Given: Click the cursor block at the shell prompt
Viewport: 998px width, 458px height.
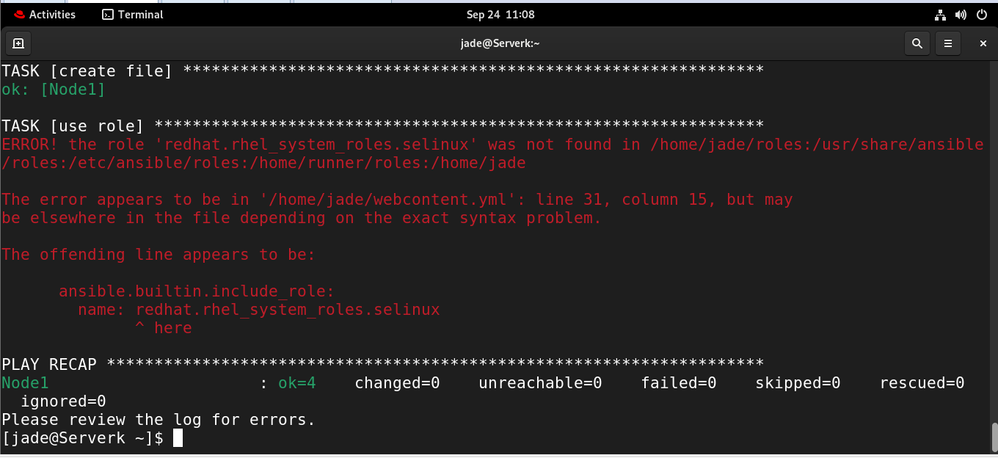Looking at the screenshot, I should tap(177, 438).
